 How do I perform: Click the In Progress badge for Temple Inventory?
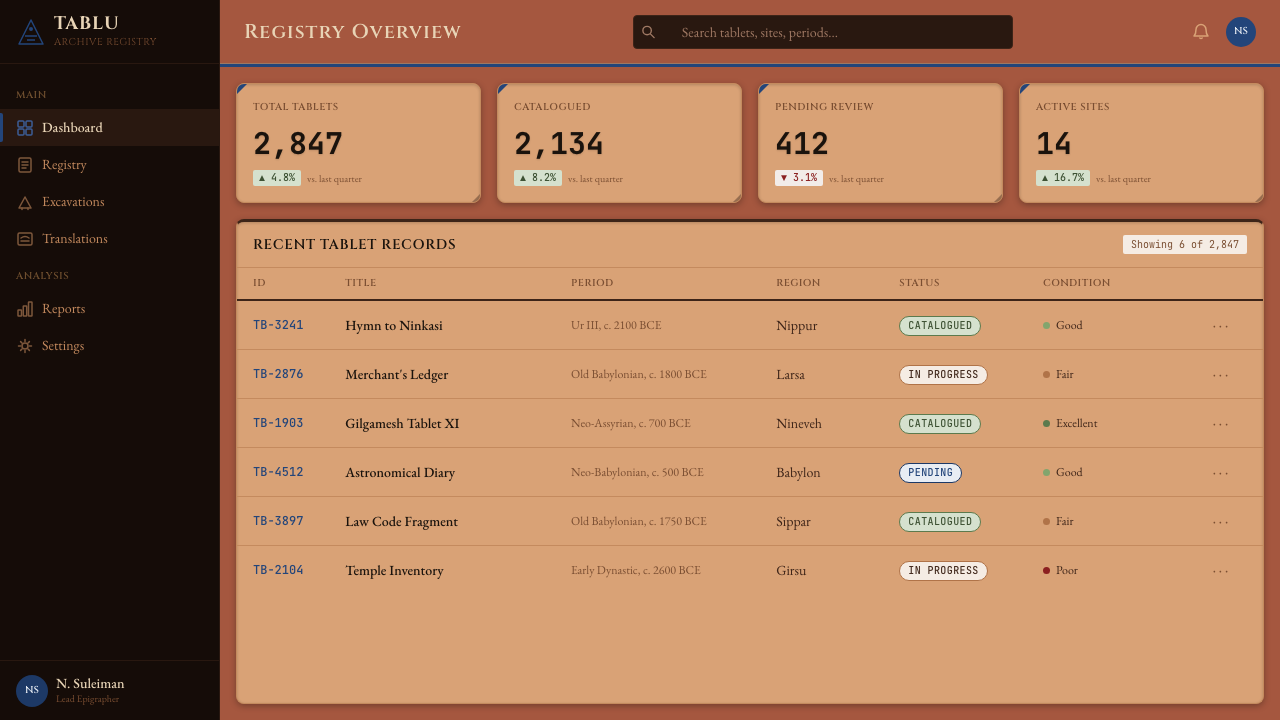943,571
